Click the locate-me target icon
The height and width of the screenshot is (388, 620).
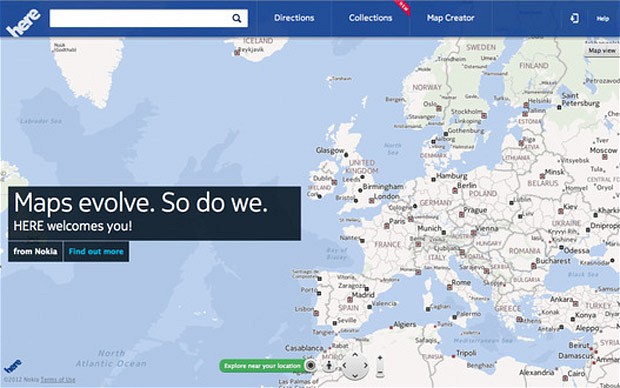click(311, 365)
